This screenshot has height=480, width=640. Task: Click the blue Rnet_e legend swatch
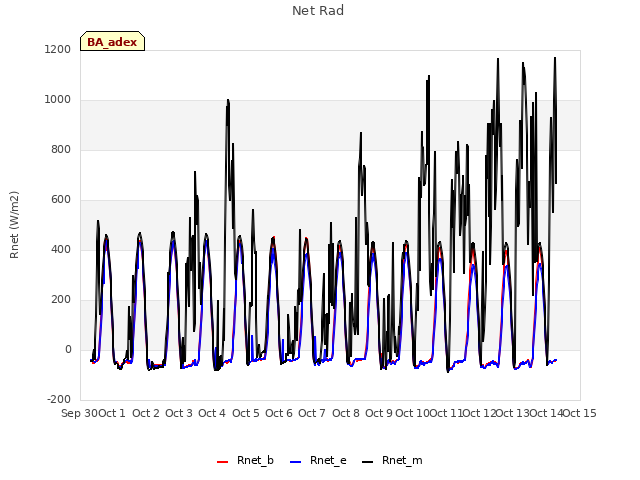click(296, 462)
